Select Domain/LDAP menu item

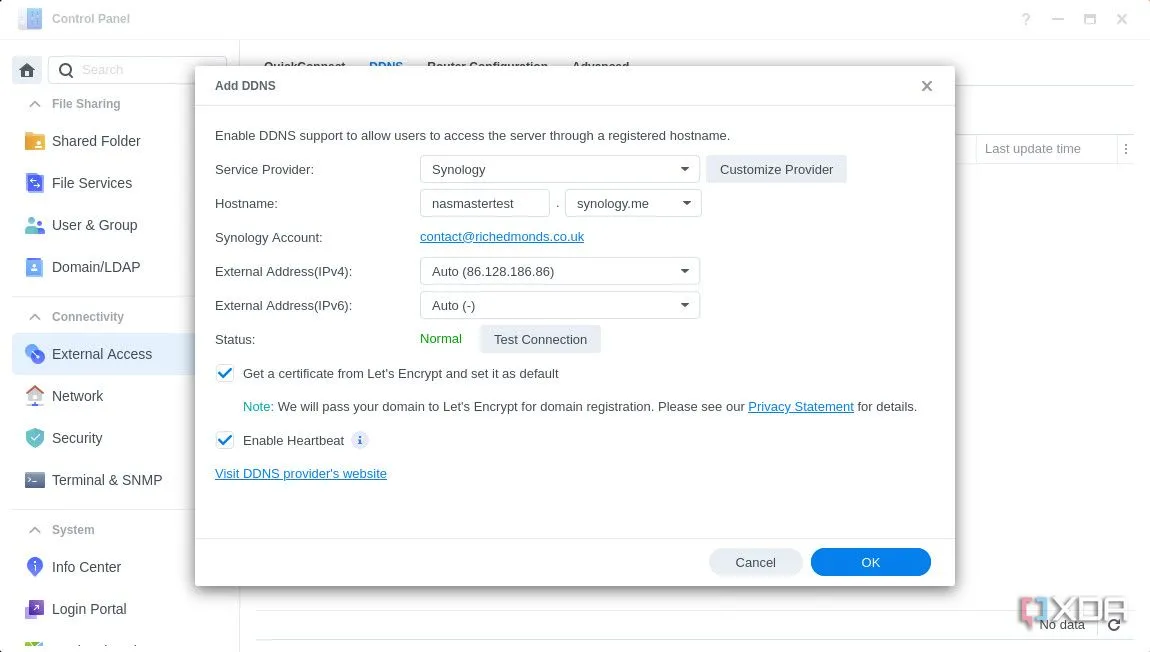(x=103, y=267)
